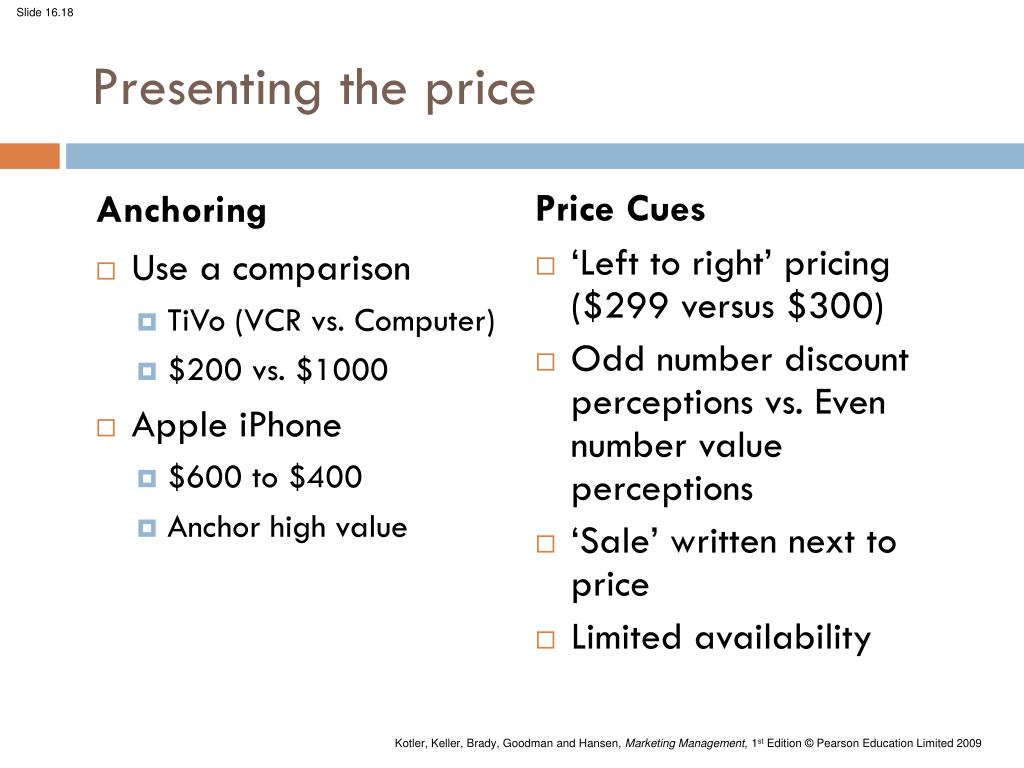Click the square bullet beside 'Sale' written next
1024x768 pixels.
[545, 543]
